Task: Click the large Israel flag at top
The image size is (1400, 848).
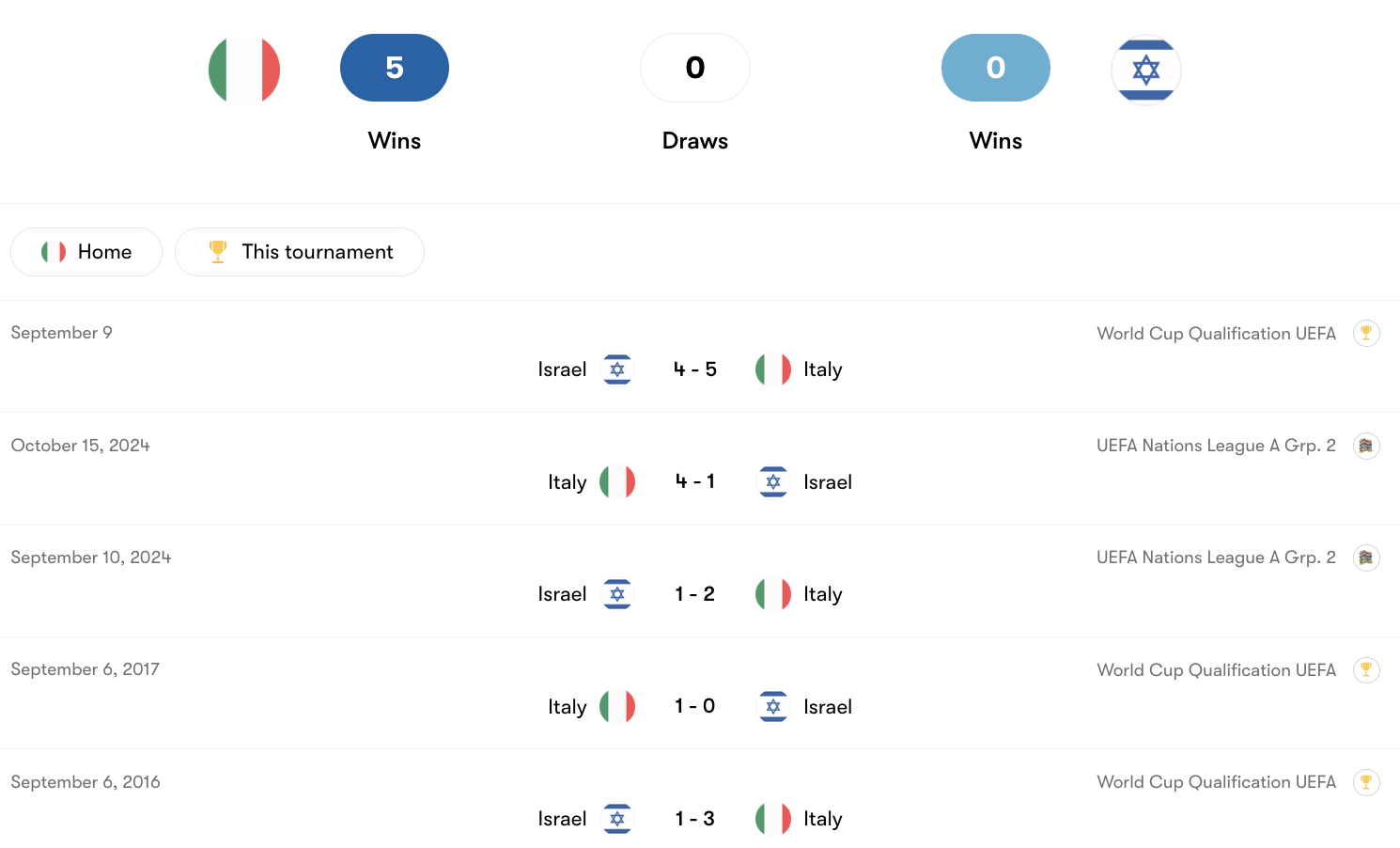Action: (x=1145, y=70)
